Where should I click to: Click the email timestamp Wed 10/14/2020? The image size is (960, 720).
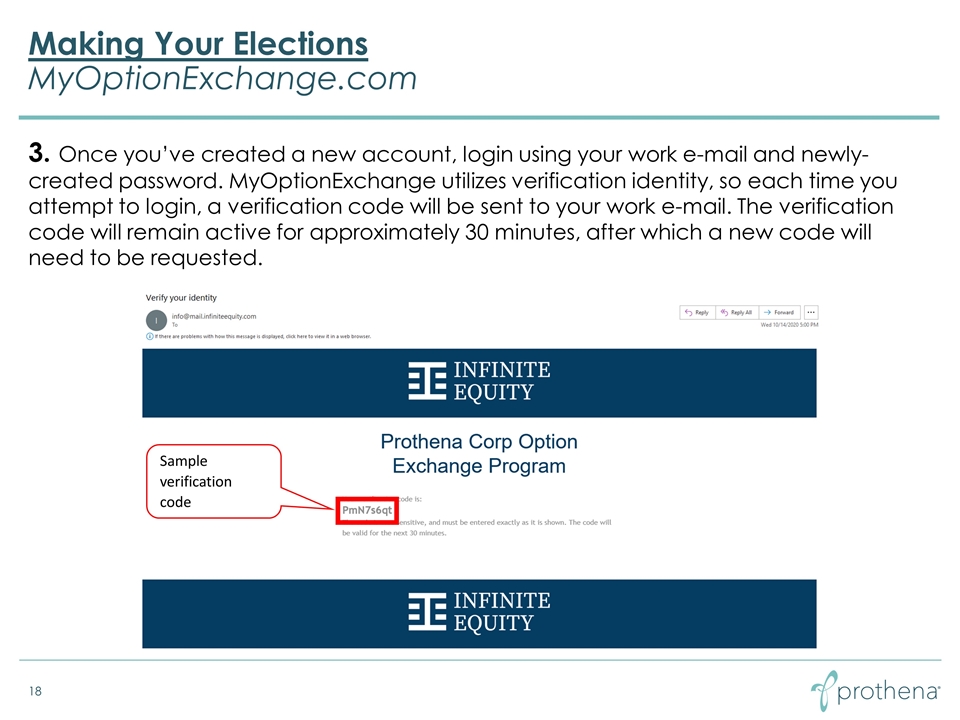(x=789, y=325)
